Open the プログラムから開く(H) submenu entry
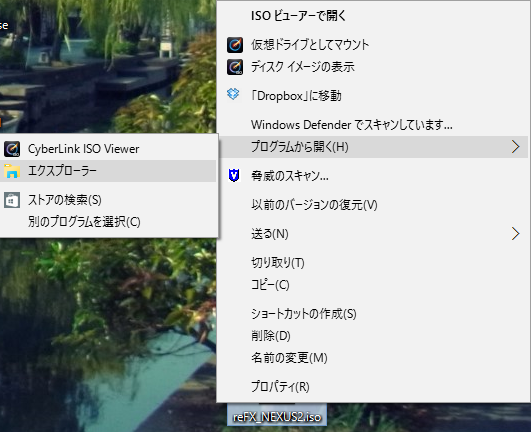The image size is (531, 432). (373, 147)
